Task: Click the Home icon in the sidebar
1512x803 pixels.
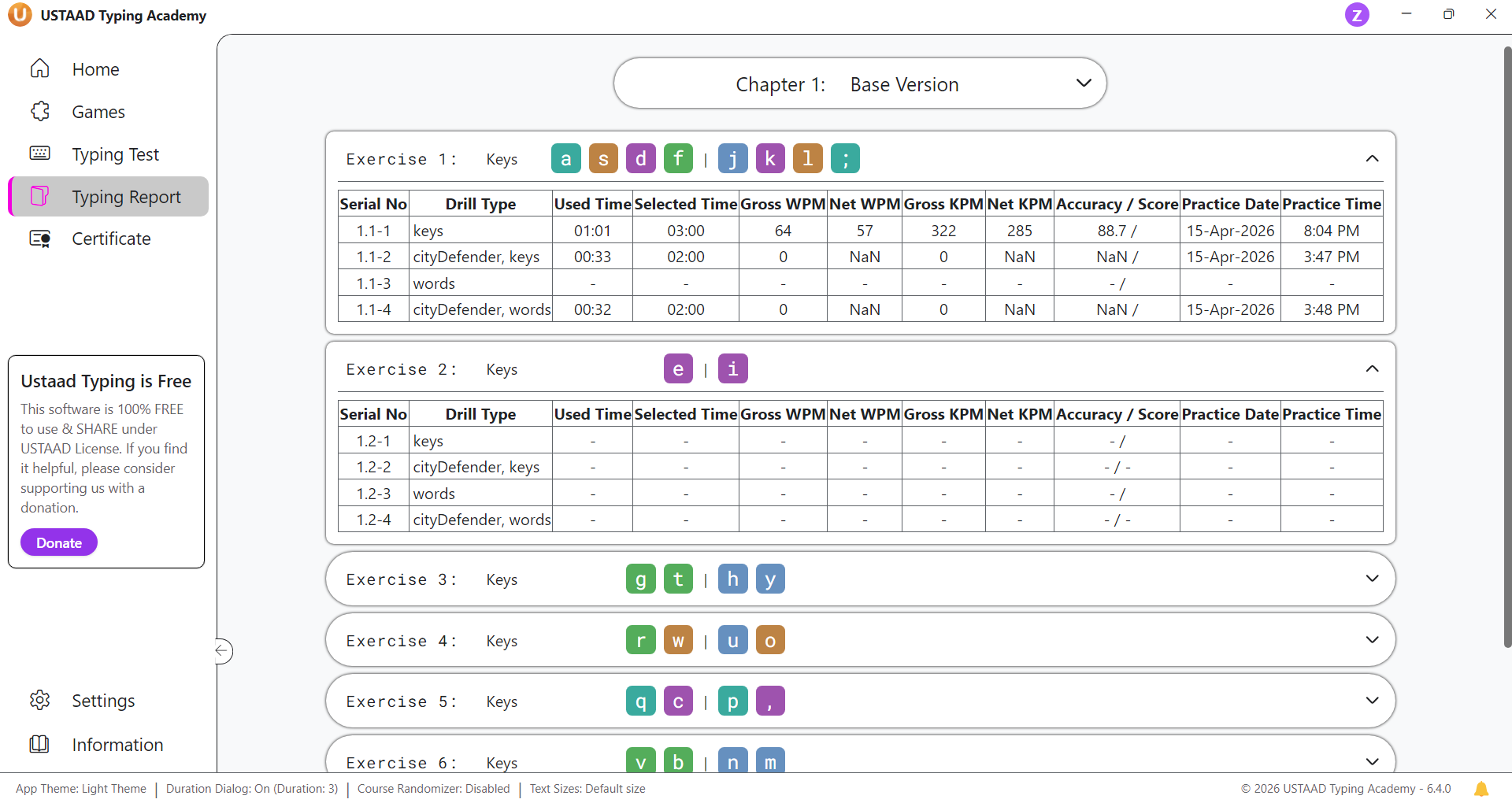Action: coord(39,69)
